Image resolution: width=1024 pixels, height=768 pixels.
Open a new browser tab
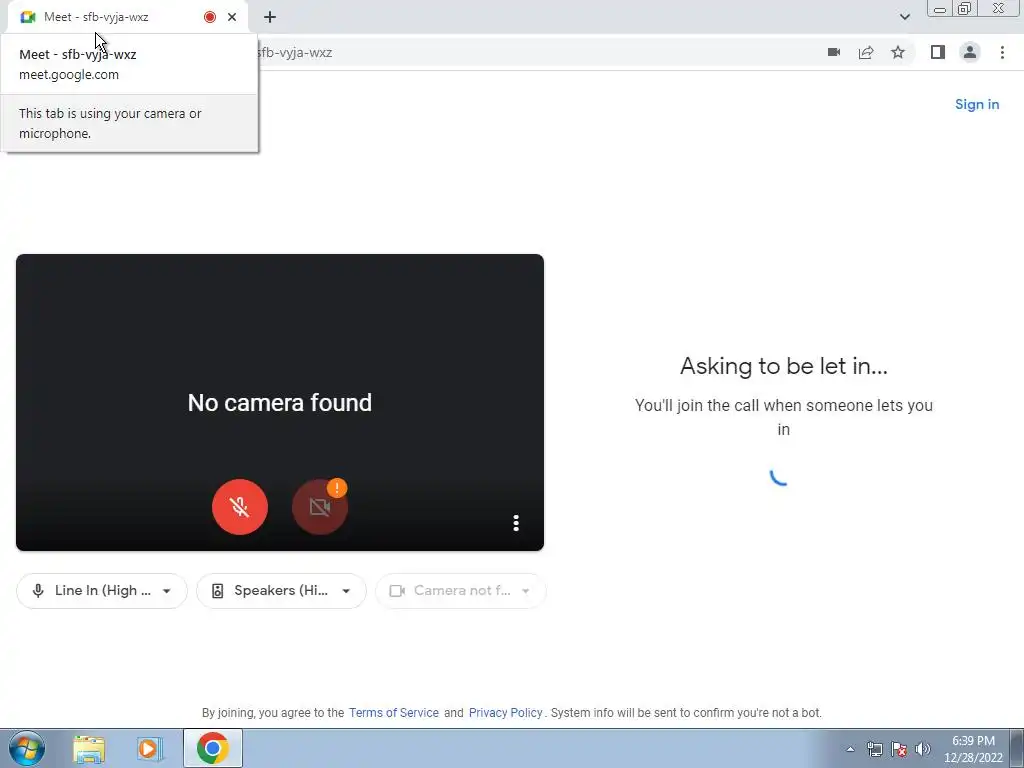270,17
